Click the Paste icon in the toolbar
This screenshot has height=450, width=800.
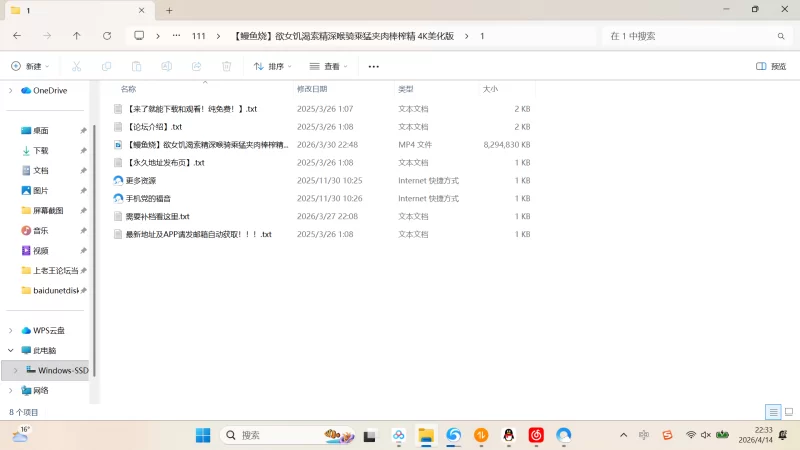tap(136, 66)
